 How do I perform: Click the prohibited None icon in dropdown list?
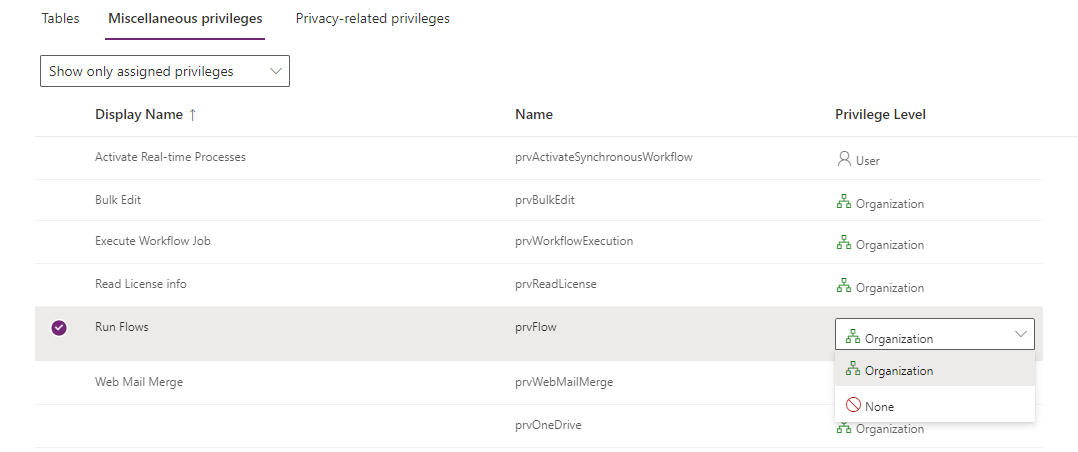point(853,405)
